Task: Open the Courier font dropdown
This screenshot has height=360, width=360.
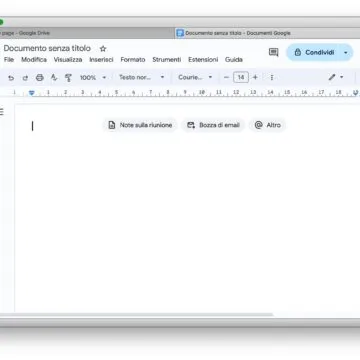Action: pos(195,77)
